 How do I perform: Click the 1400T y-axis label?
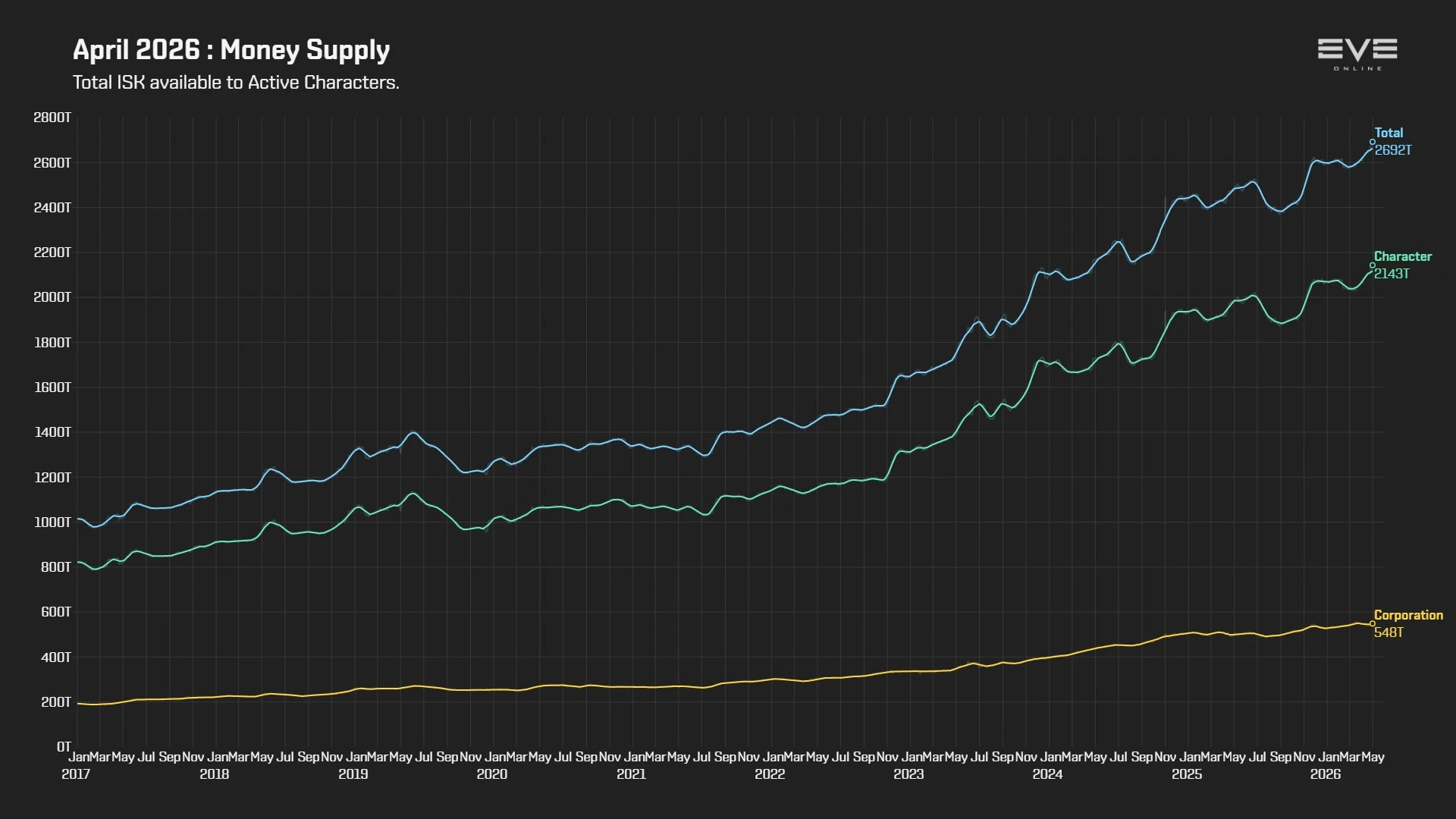(52, 432)
